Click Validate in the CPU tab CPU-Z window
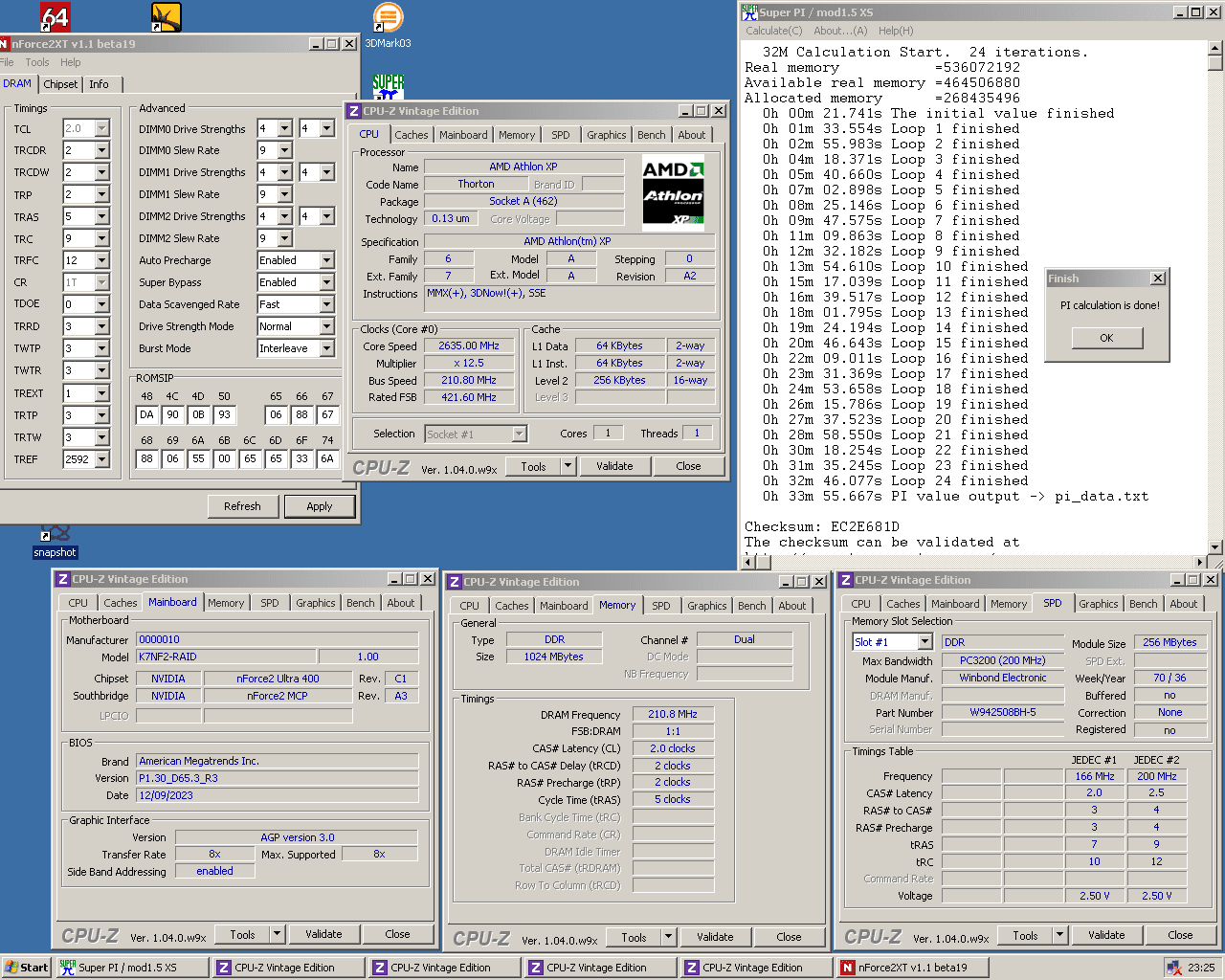The height and width of the screenshot is (980, 1225). coord(614,466)
